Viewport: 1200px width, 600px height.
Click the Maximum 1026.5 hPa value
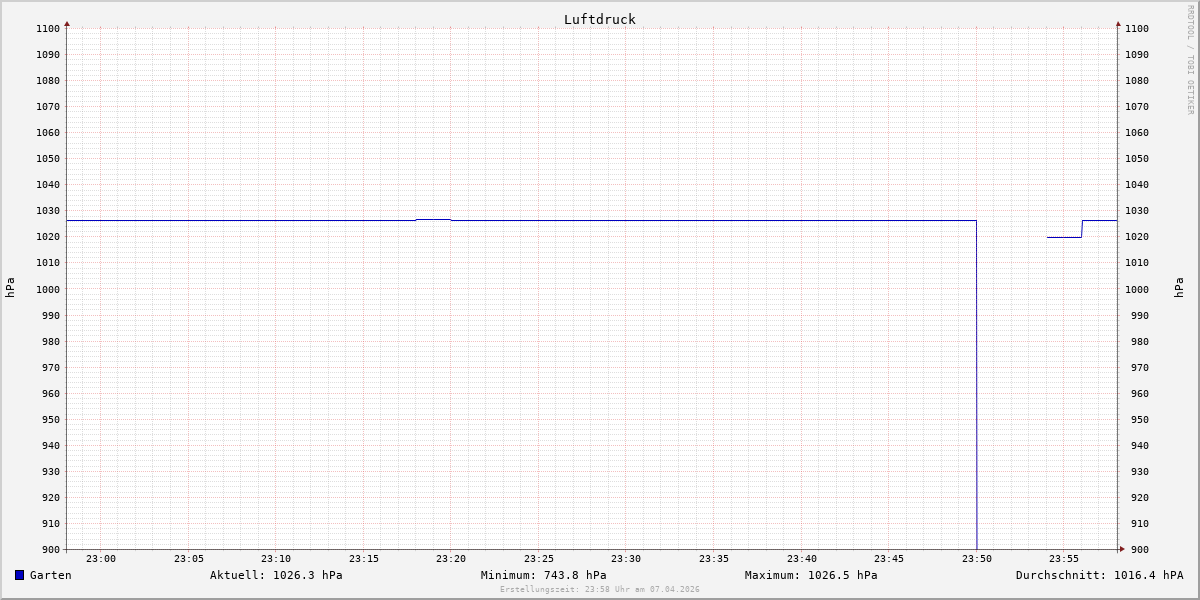point(811,575)
